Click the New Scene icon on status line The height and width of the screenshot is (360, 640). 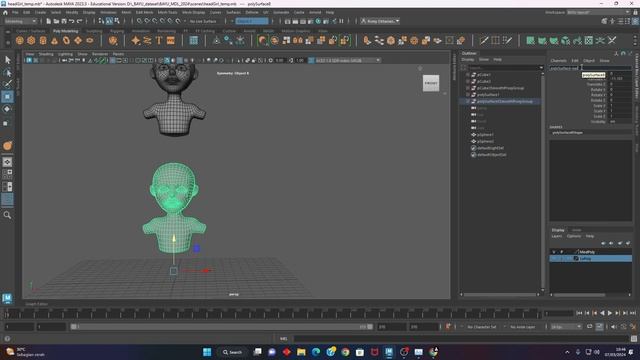(x=49, y=21)
